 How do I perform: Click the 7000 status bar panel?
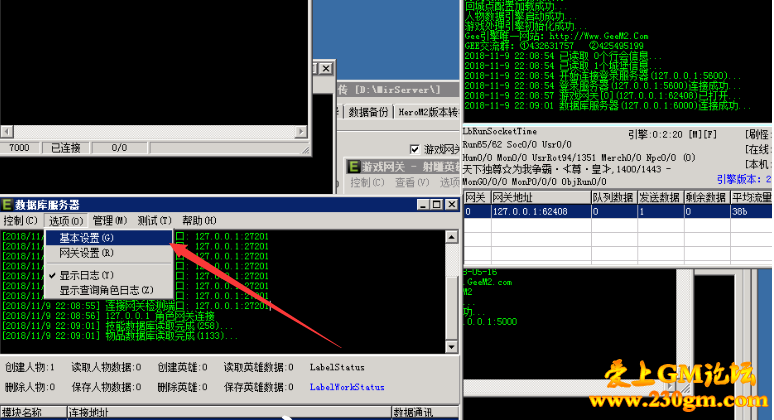(x=20, y=148)
